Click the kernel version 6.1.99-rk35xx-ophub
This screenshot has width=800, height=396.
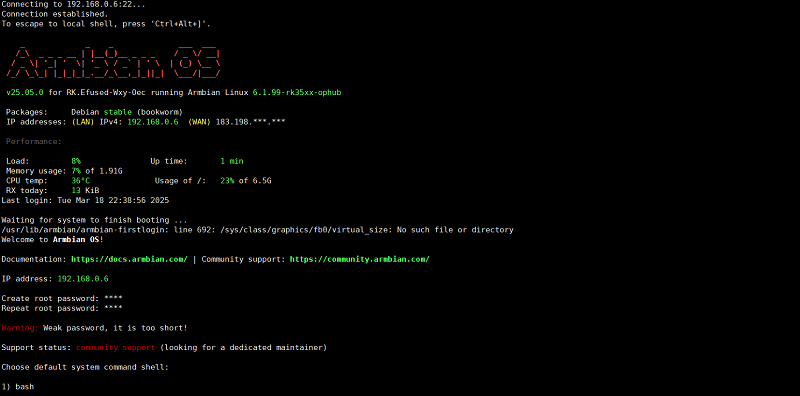click(297, 93)
